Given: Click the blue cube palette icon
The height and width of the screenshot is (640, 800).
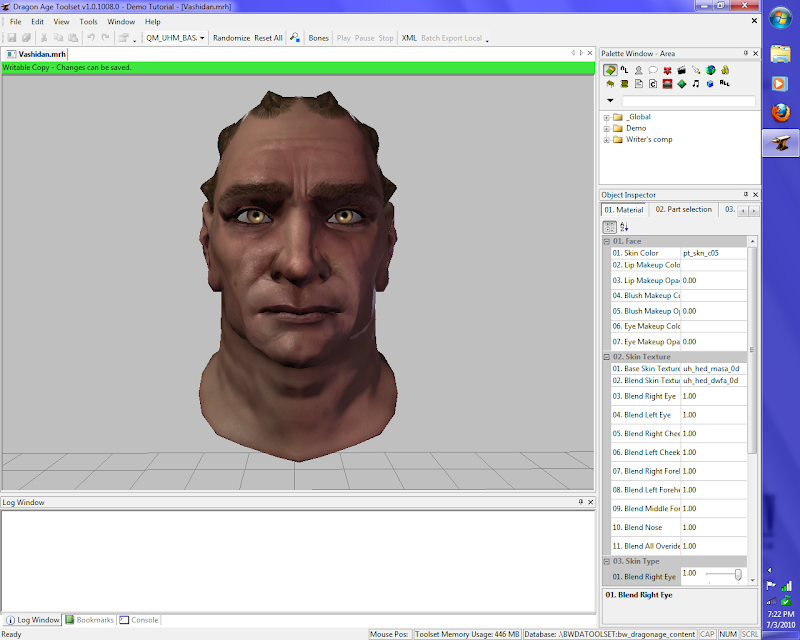Looking at the screenshot, I should (x=710, y=84).
